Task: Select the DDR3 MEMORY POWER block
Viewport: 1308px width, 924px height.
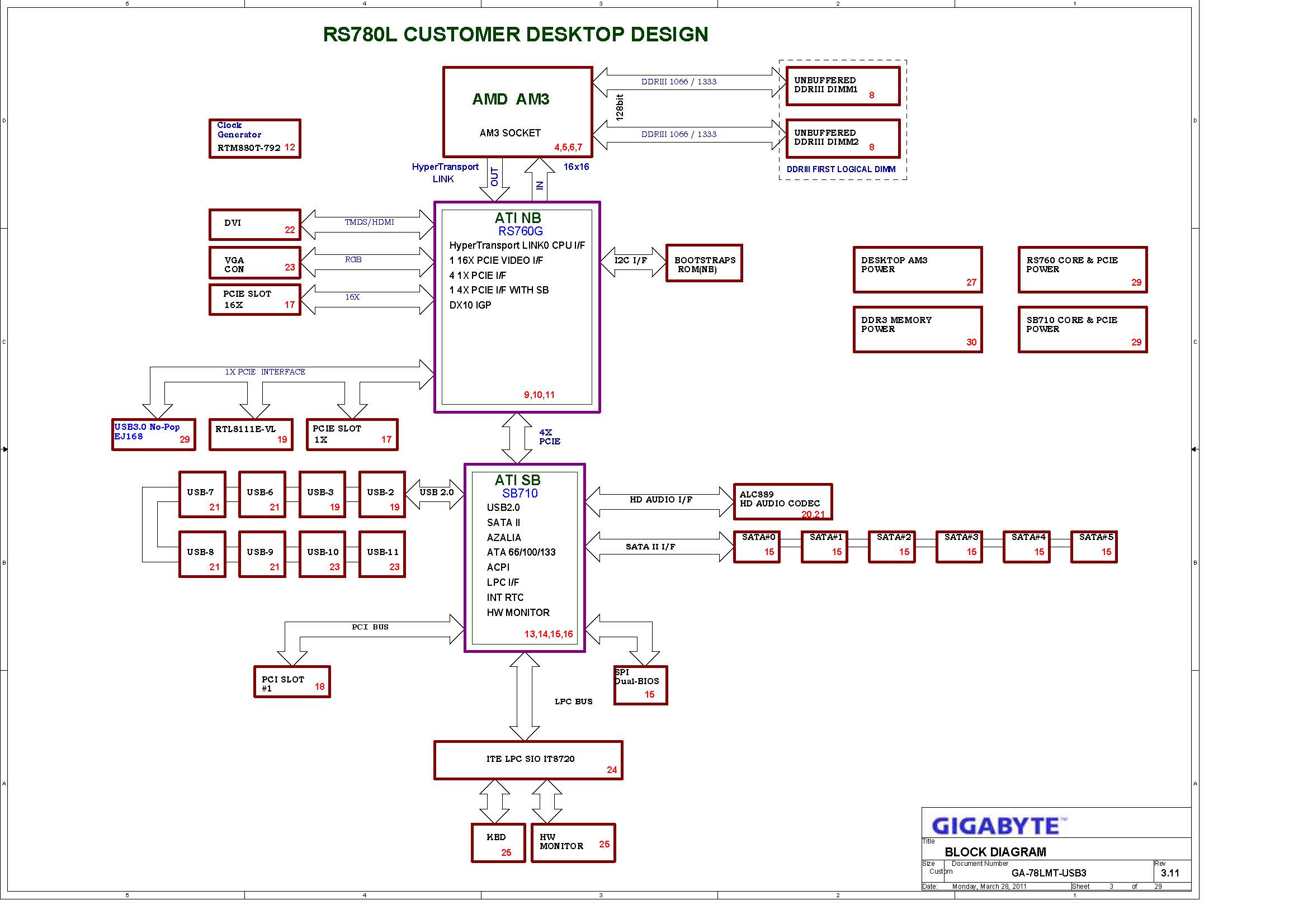Action: tap(918, 330)
